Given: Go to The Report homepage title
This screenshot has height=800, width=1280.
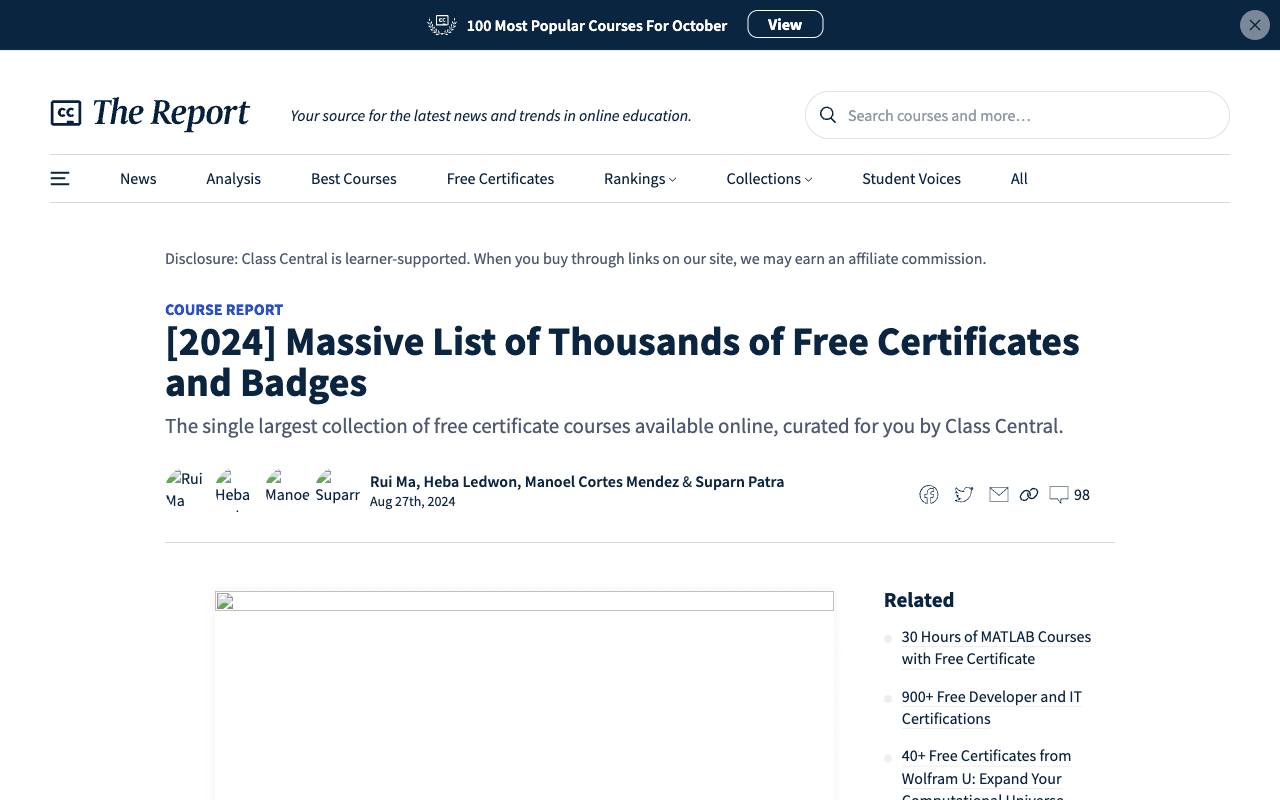Looking at the screenshot, I should click(x=170, y=113).
